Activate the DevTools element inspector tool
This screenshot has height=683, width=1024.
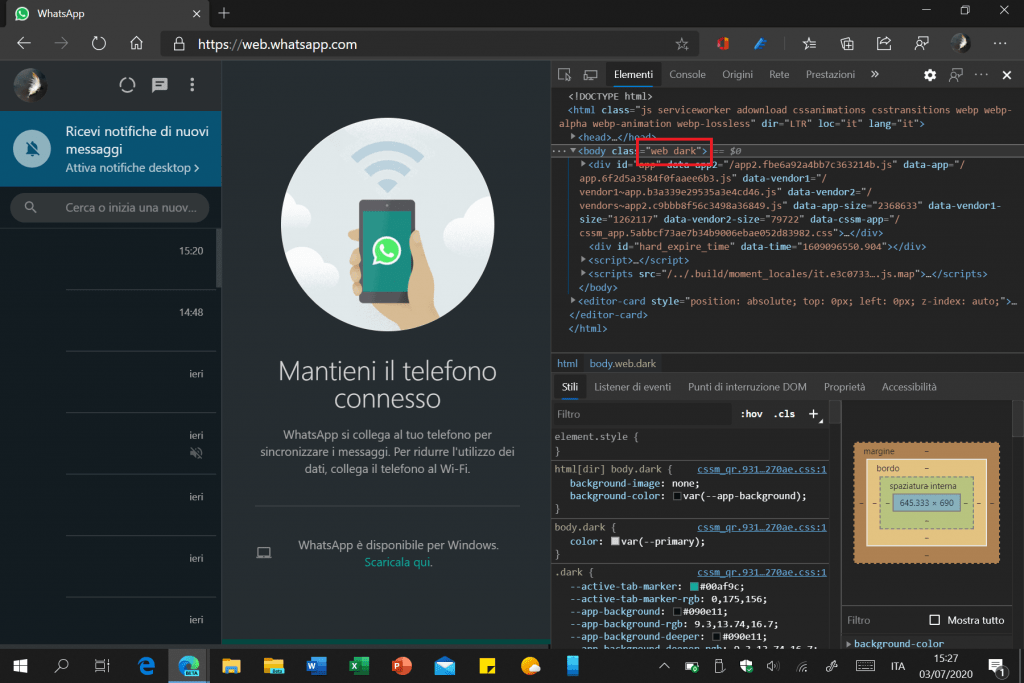coord(564,75)
